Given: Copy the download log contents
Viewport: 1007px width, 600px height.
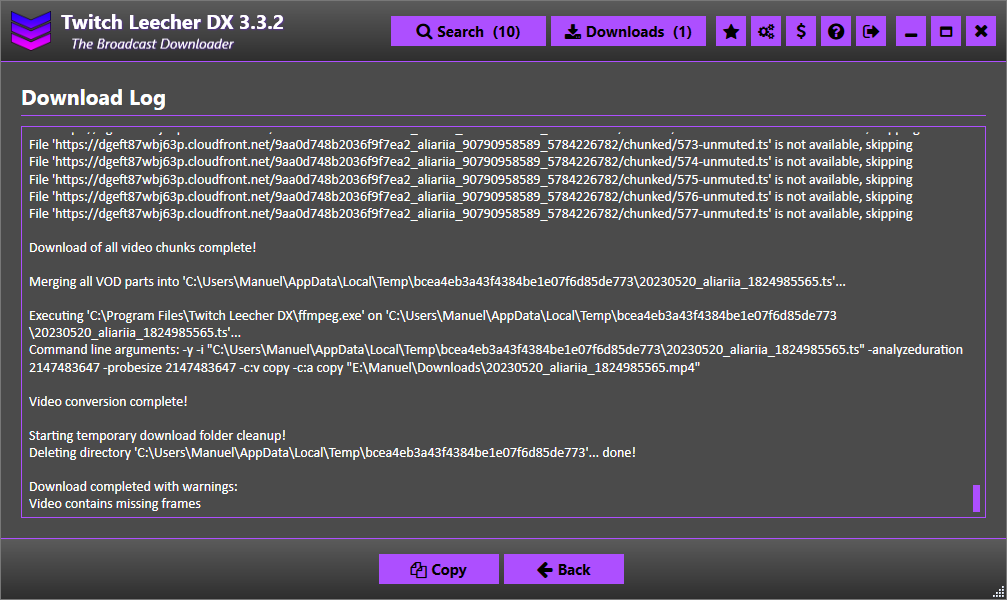Looking at the screenshot, I should tap(438, 569).
